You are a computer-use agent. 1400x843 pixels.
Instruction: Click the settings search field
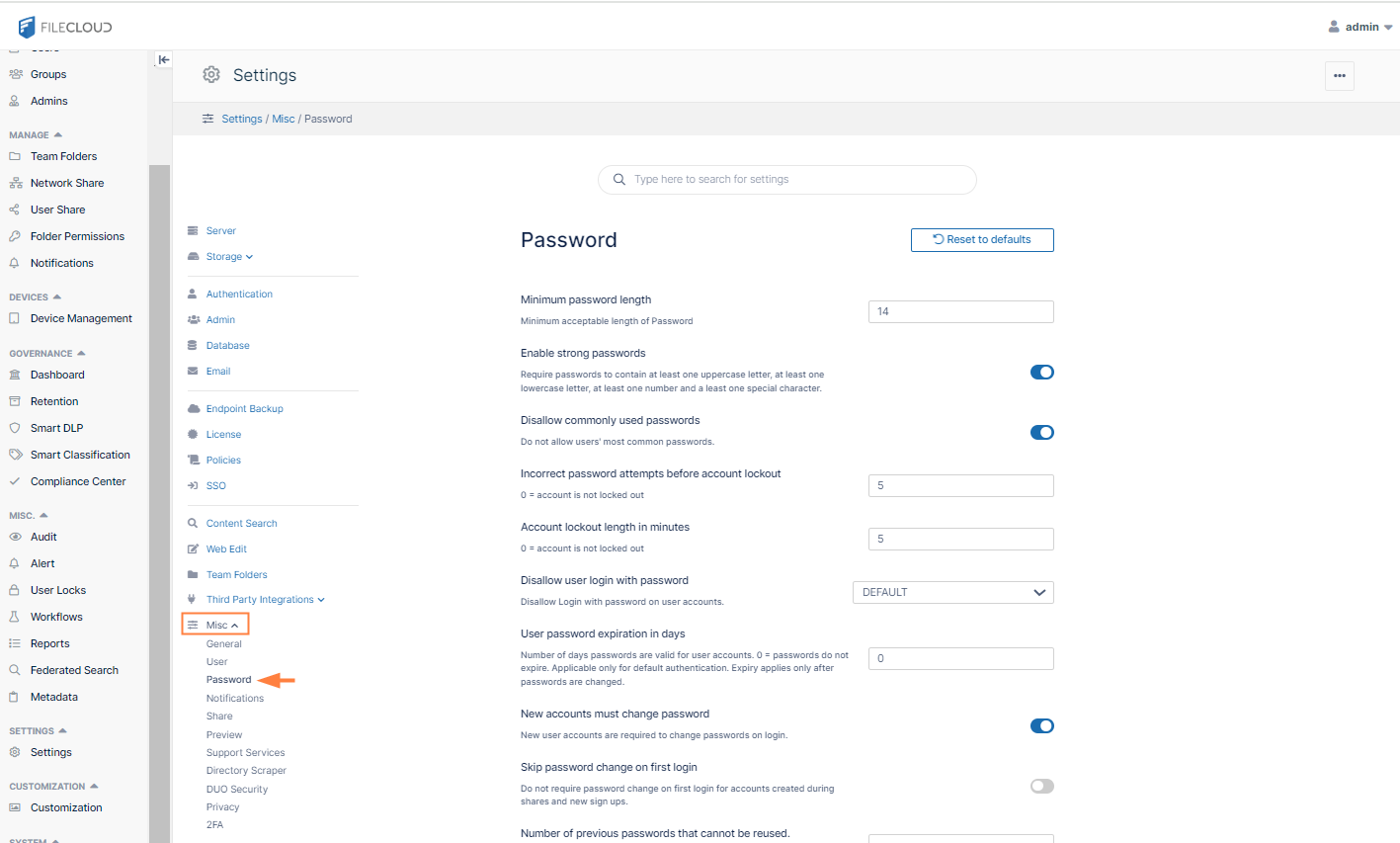coord(786,179)
